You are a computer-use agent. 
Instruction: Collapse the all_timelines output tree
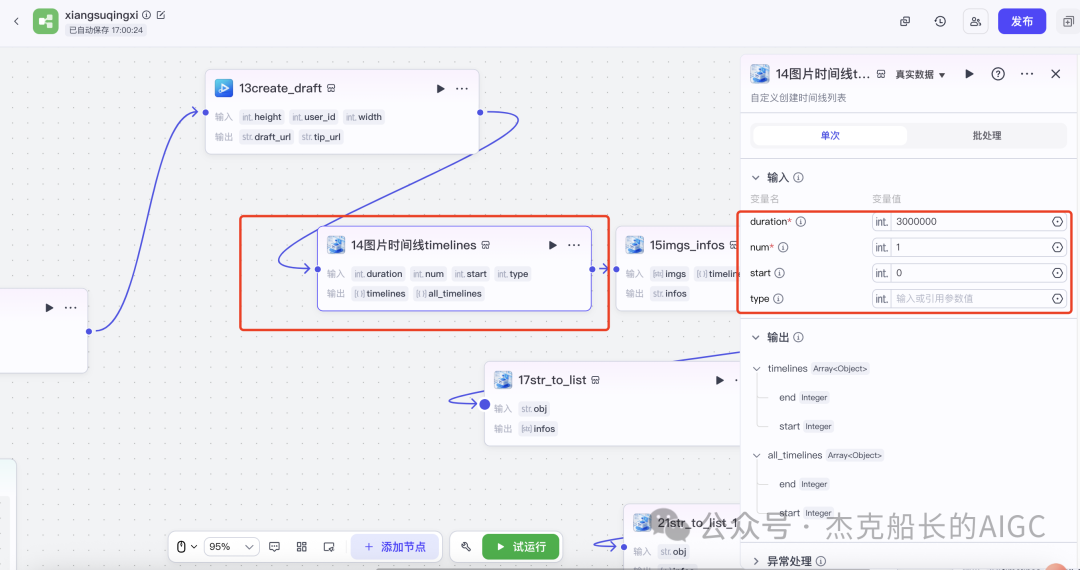point(757,455)
